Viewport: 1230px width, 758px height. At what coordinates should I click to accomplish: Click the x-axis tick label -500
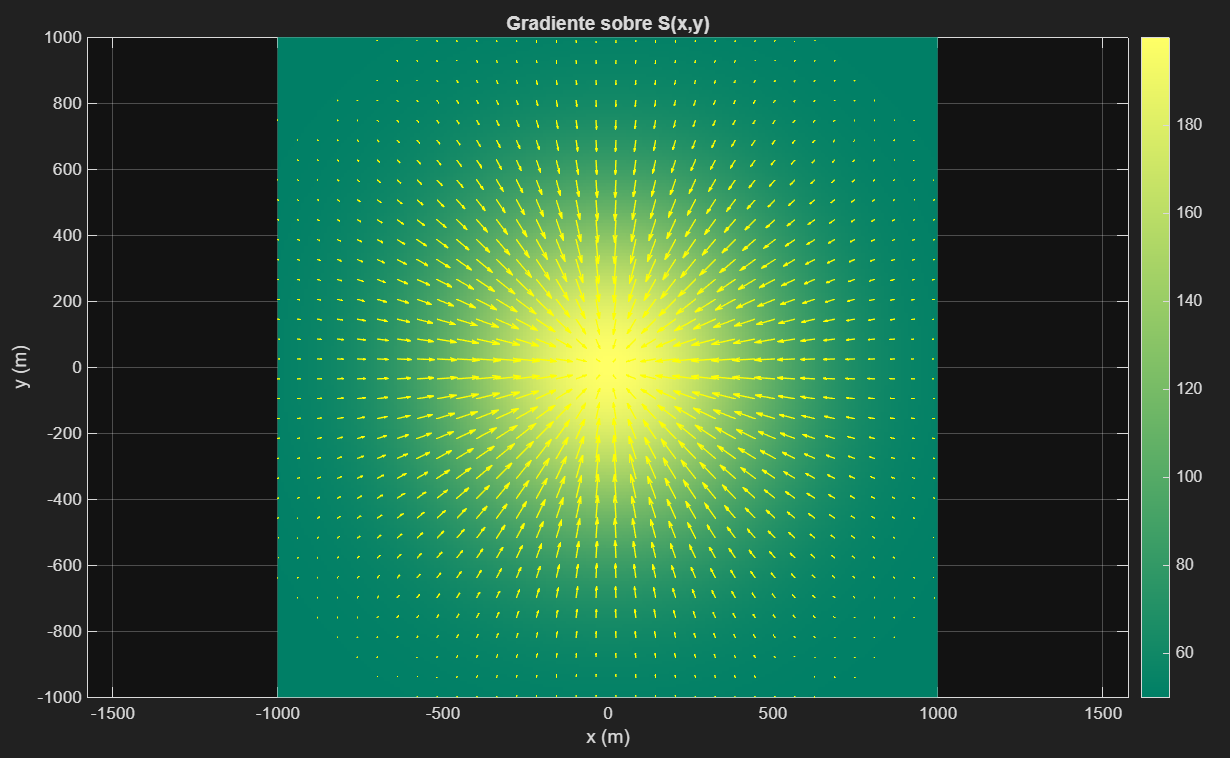tap(442, 713)
